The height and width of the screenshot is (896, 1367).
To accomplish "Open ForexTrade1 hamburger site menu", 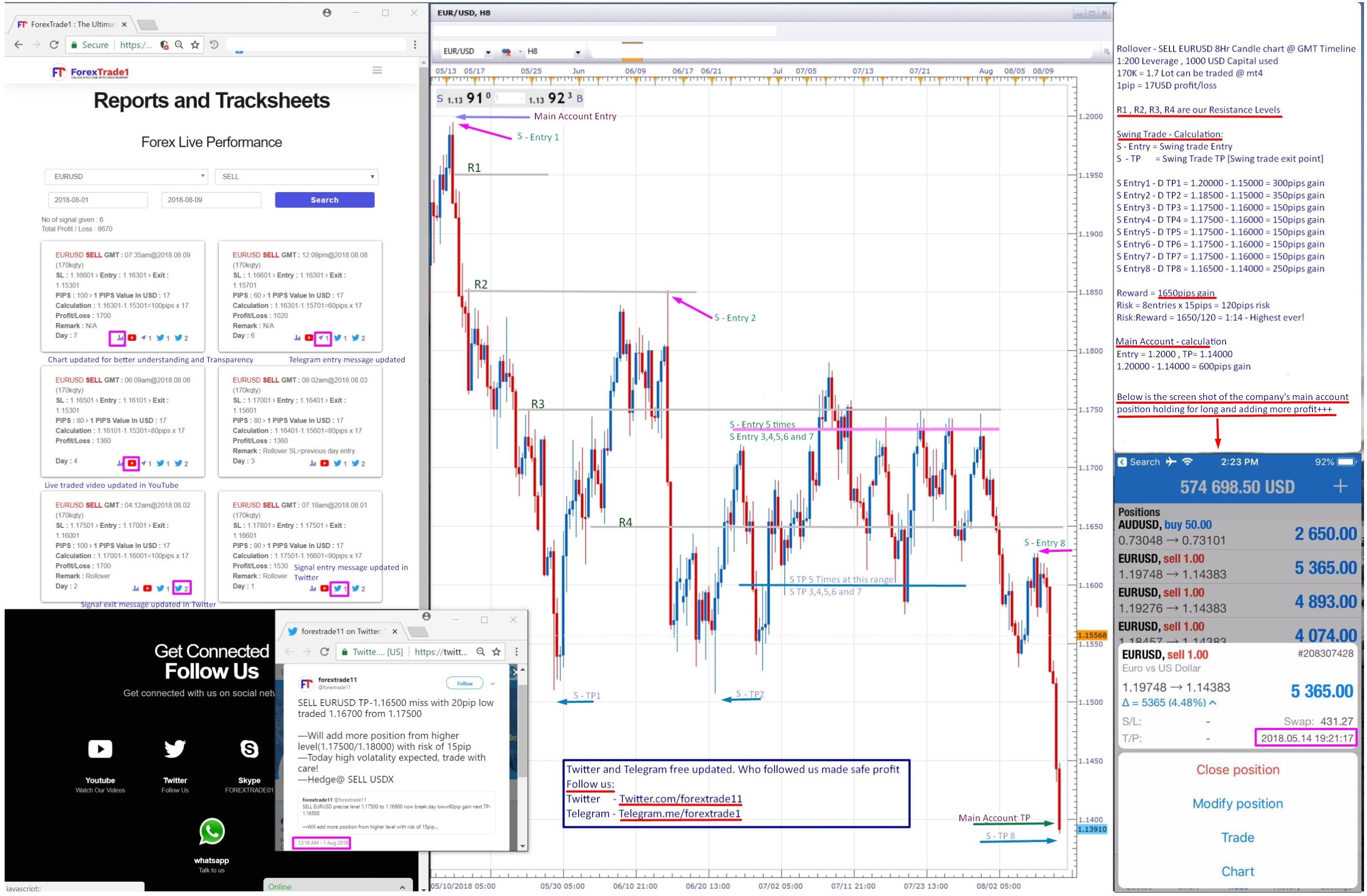I will 378,70.
